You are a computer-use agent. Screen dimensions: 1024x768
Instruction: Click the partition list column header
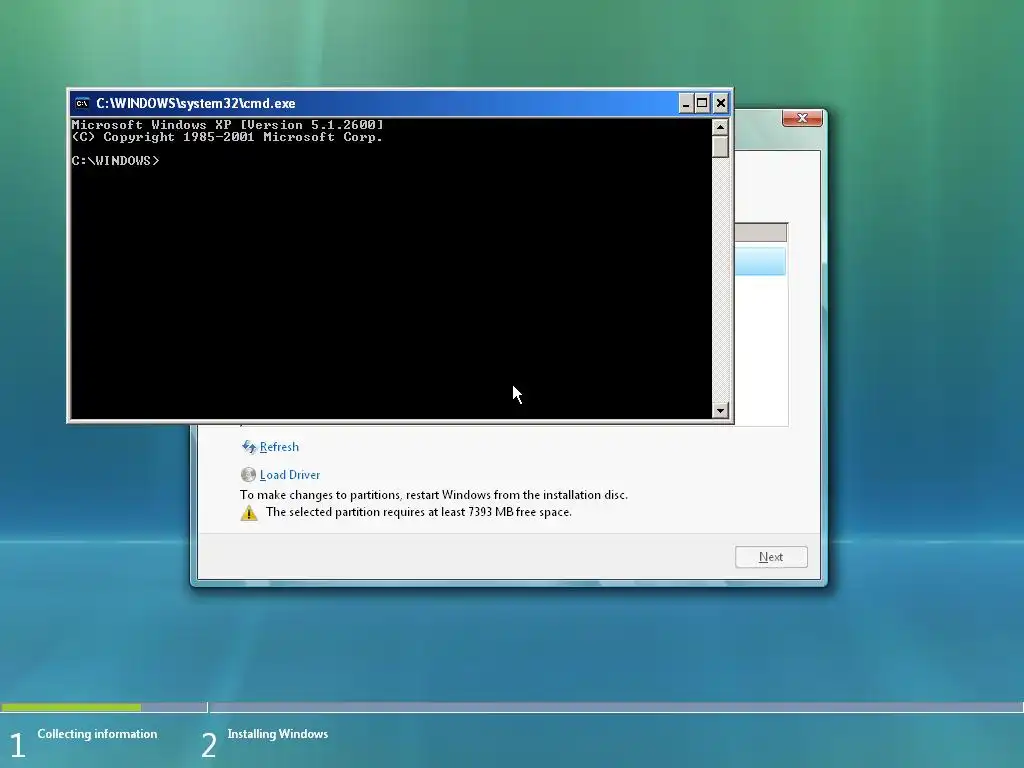(x=761, y=232)
